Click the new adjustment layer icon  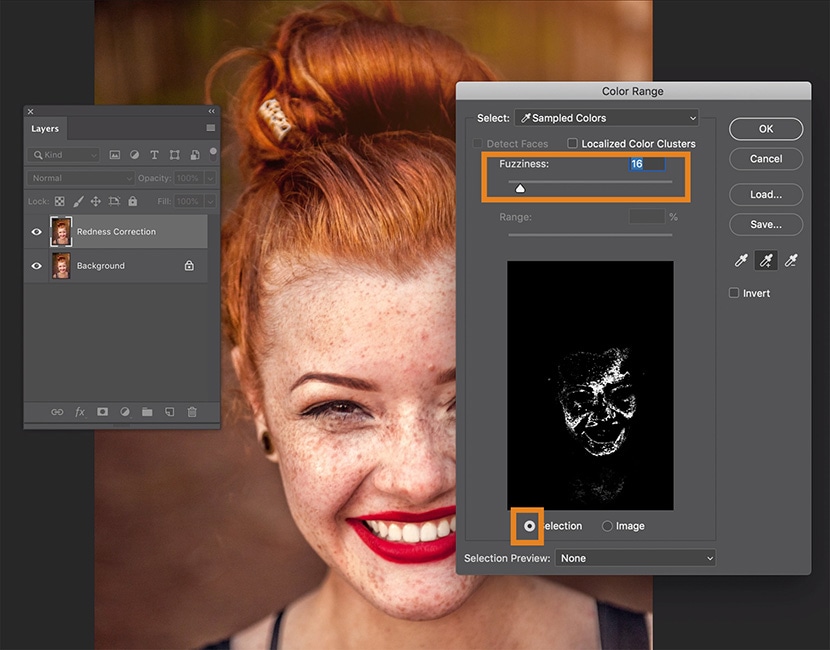[125, 412]
